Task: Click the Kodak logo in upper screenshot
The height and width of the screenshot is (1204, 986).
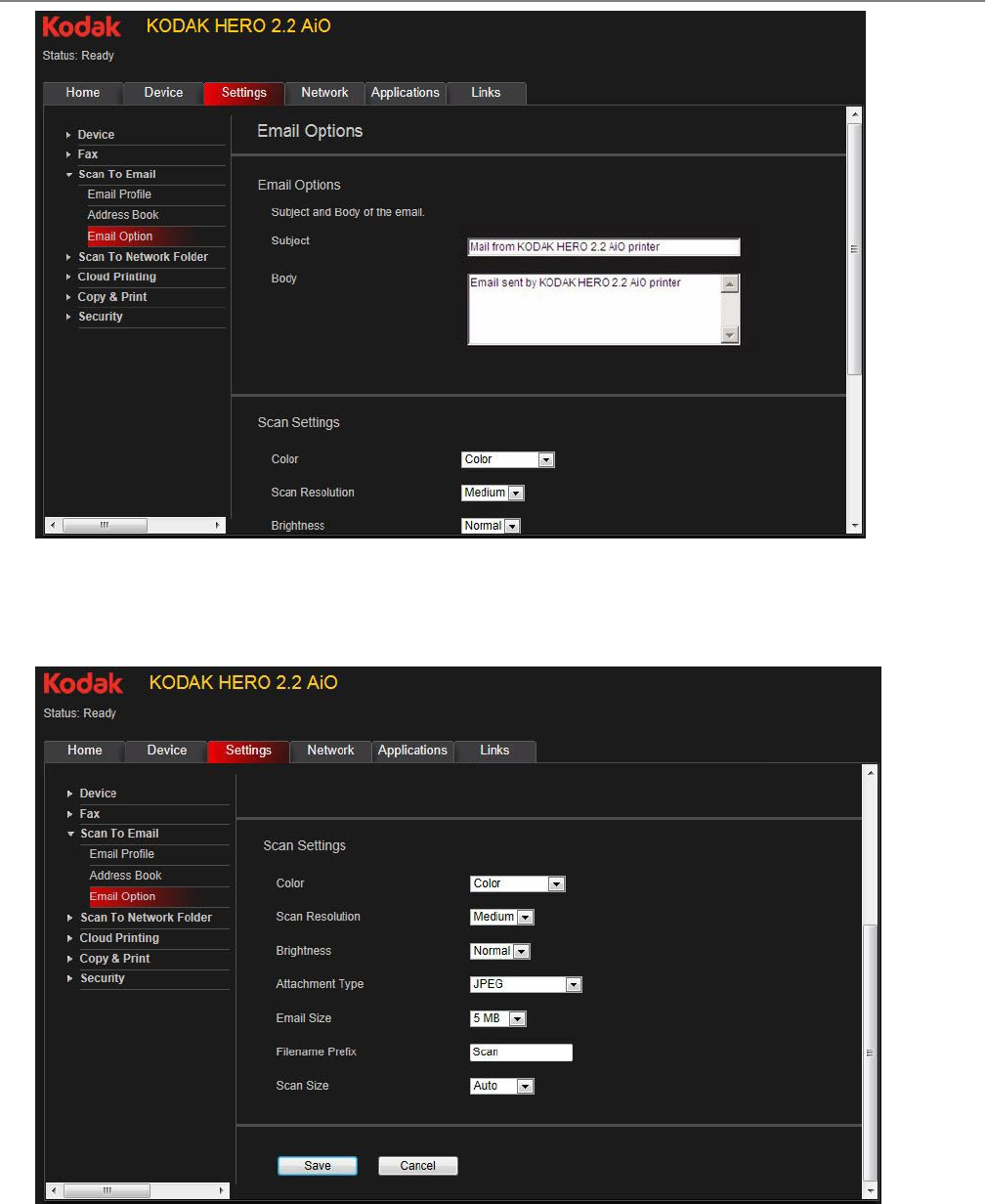Action: coord(82,26)
